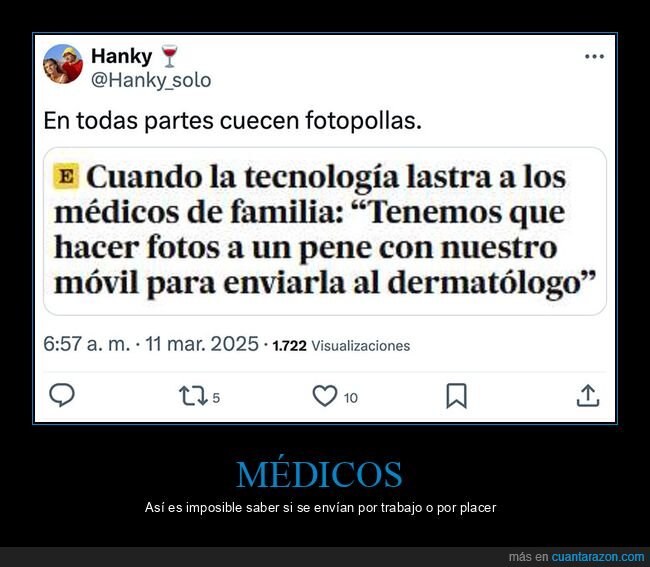Screen dimensions: 650x567
Task: Click the reply speech bubble icon
Action: coord(62,395)
